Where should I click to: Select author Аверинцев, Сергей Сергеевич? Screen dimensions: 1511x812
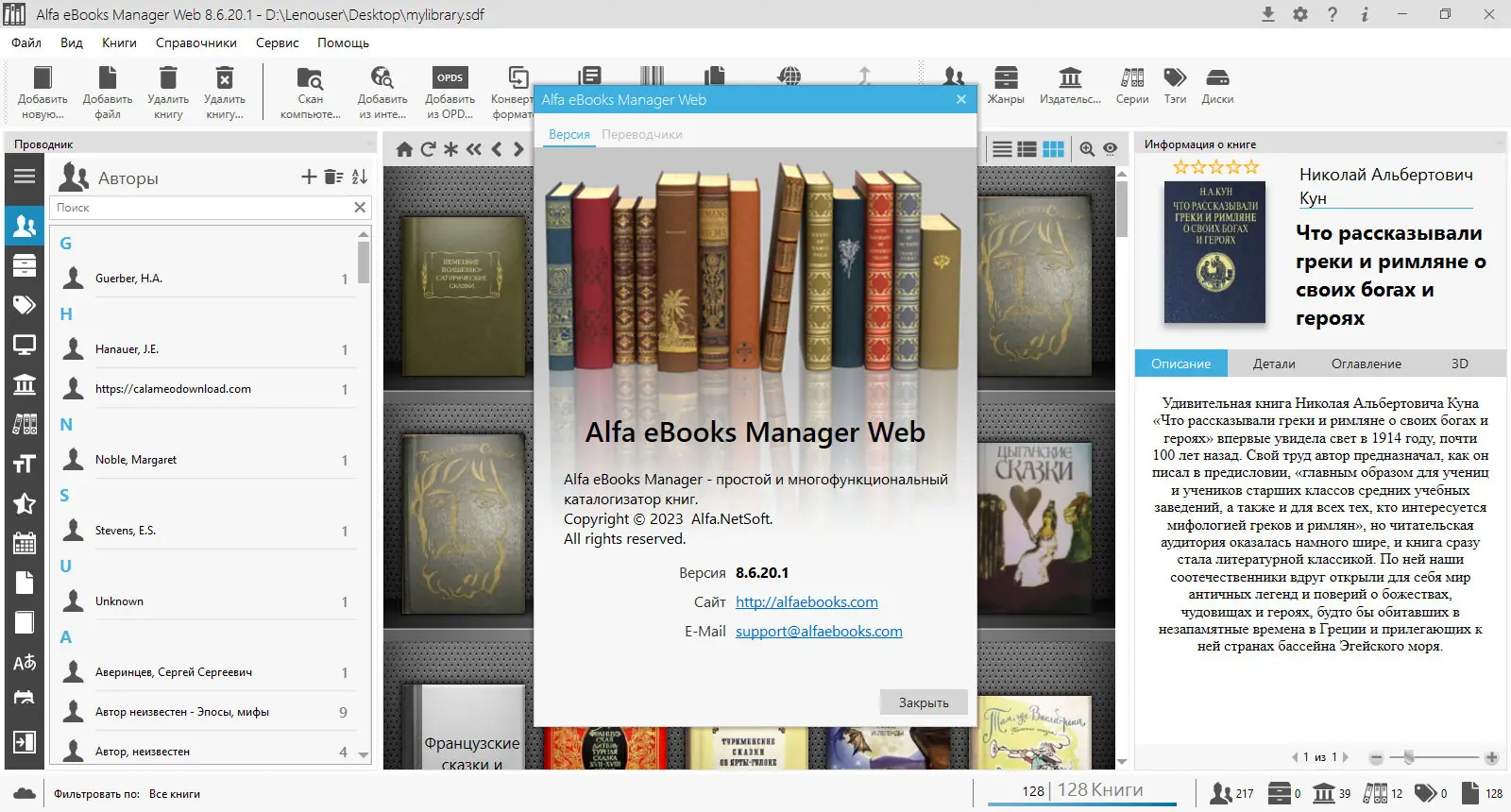point(207,672)
